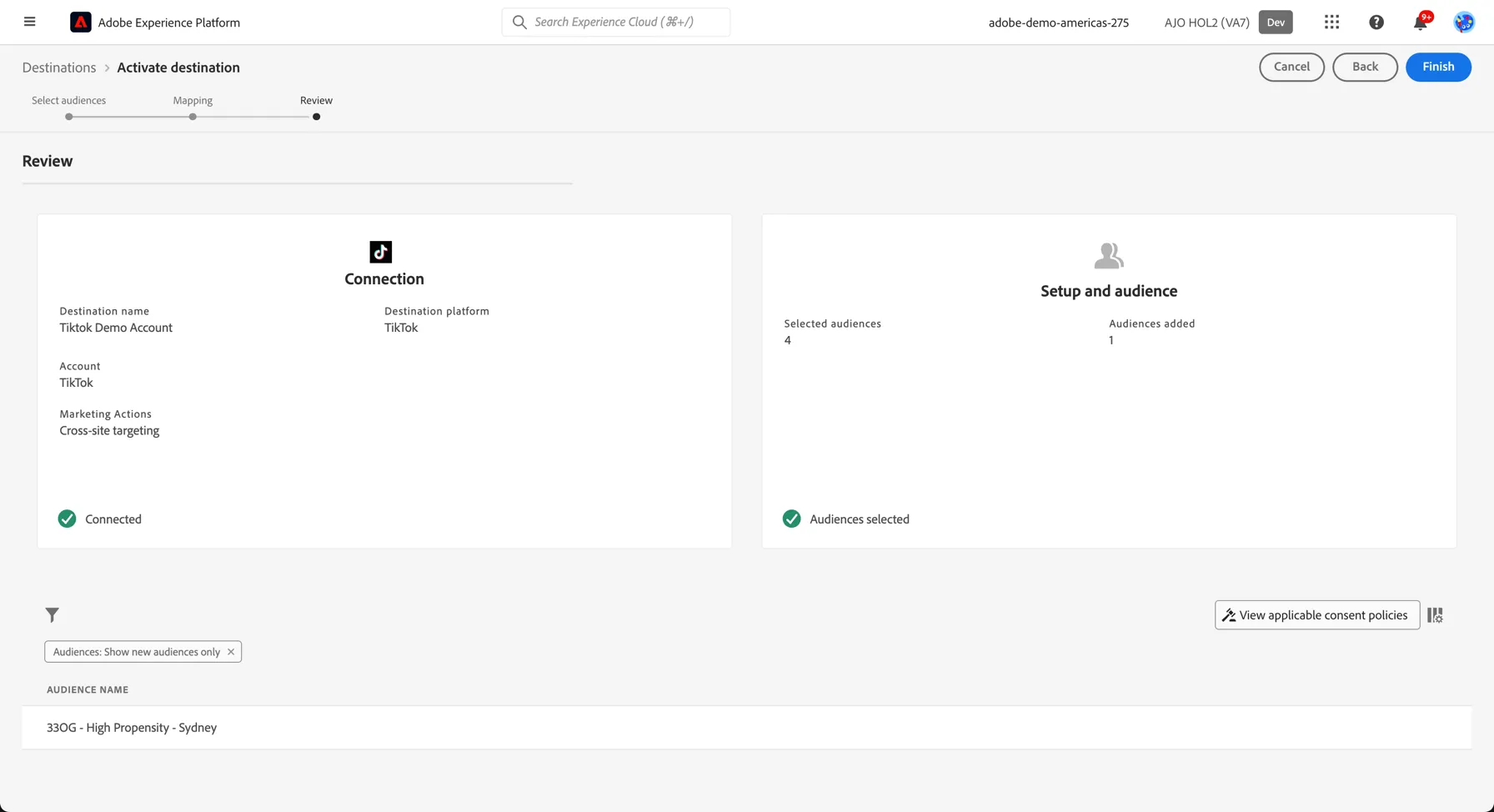This screenshot has height=812, width=1494.
Task: Click the Selected audiences value 4
Action: pyautogui.click(x=788, y=340)
